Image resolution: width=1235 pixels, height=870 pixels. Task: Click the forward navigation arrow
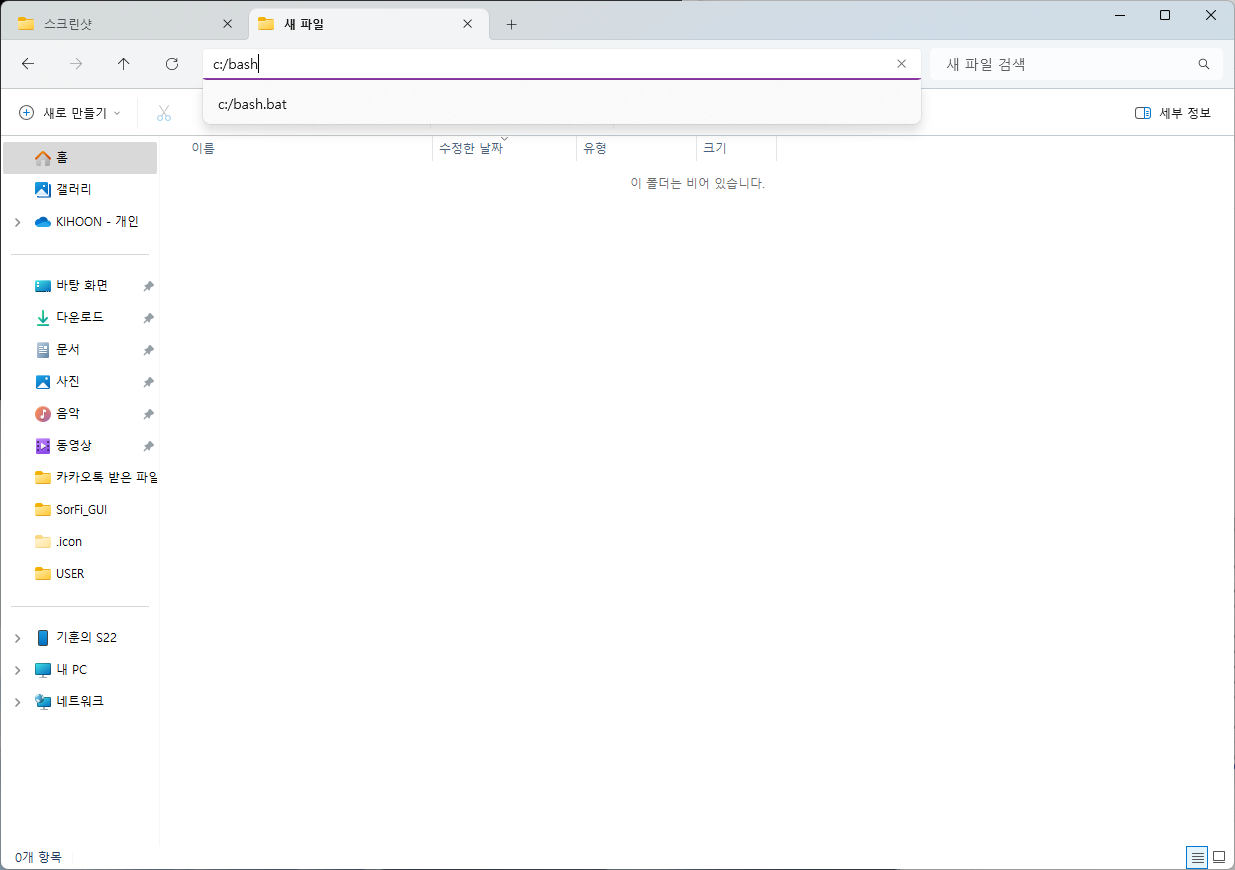[x=76, y=64]
